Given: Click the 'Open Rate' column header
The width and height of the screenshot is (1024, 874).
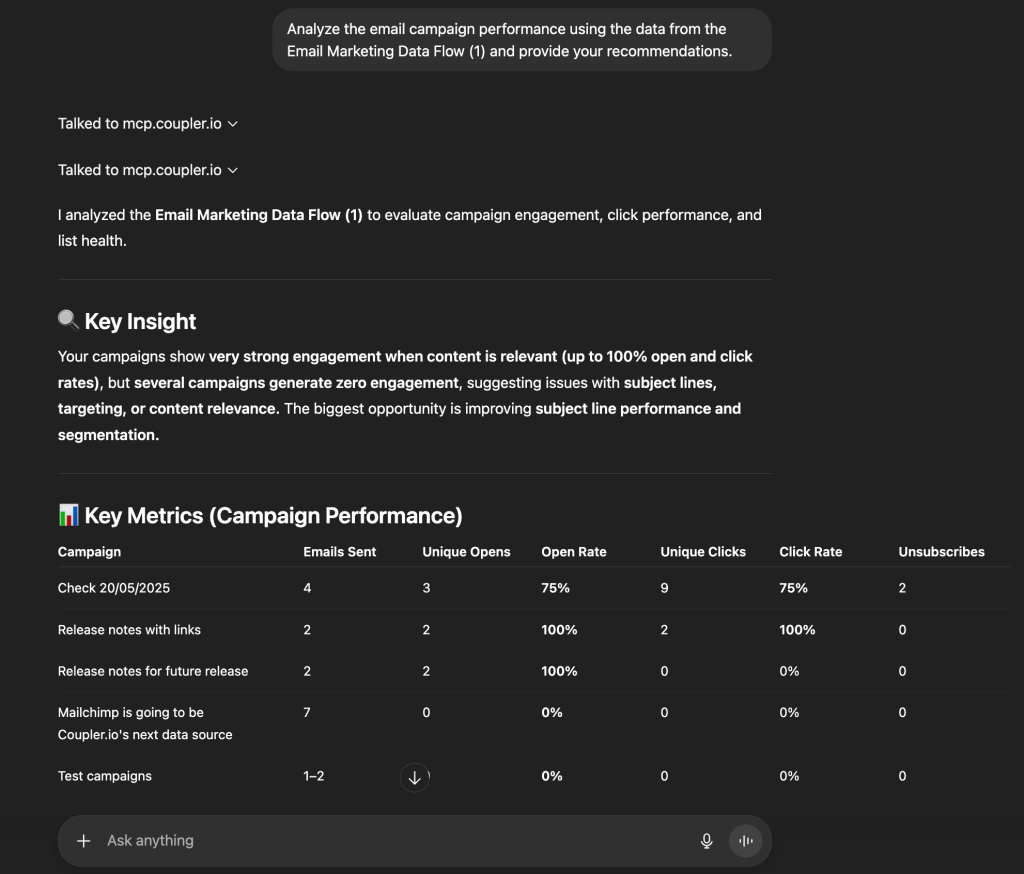Looking at the screenshot, I should [x=573, y=552].
